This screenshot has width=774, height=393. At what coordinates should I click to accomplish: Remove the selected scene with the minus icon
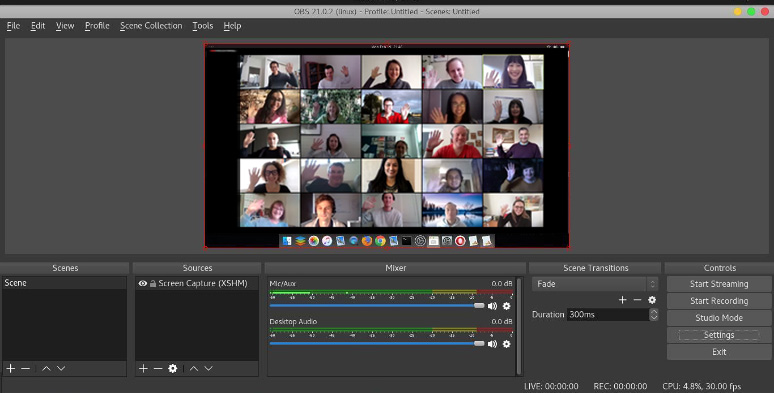26,368
